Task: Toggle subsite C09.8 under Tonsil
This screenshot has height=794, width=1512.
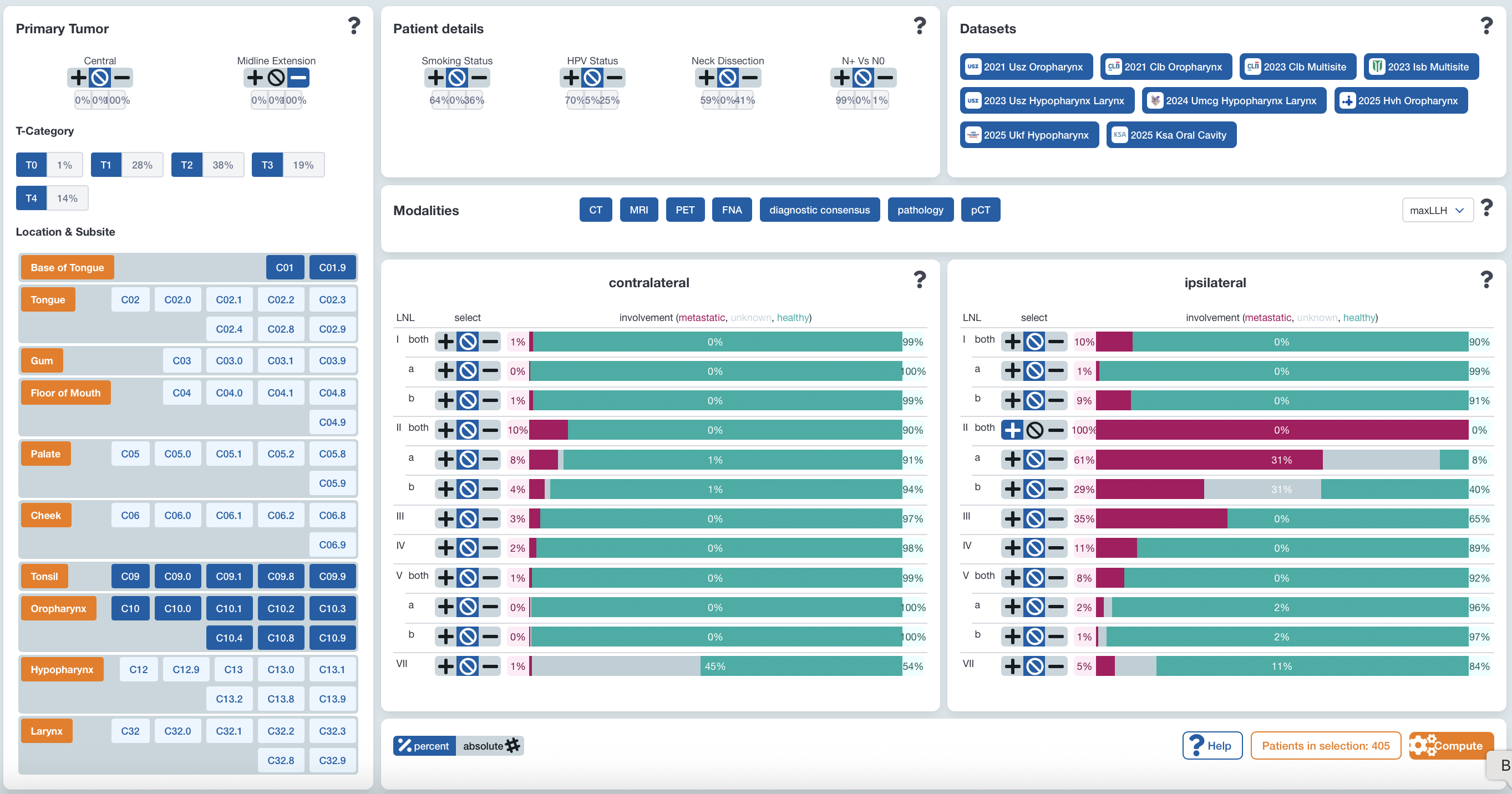Action: pos(281,576)
